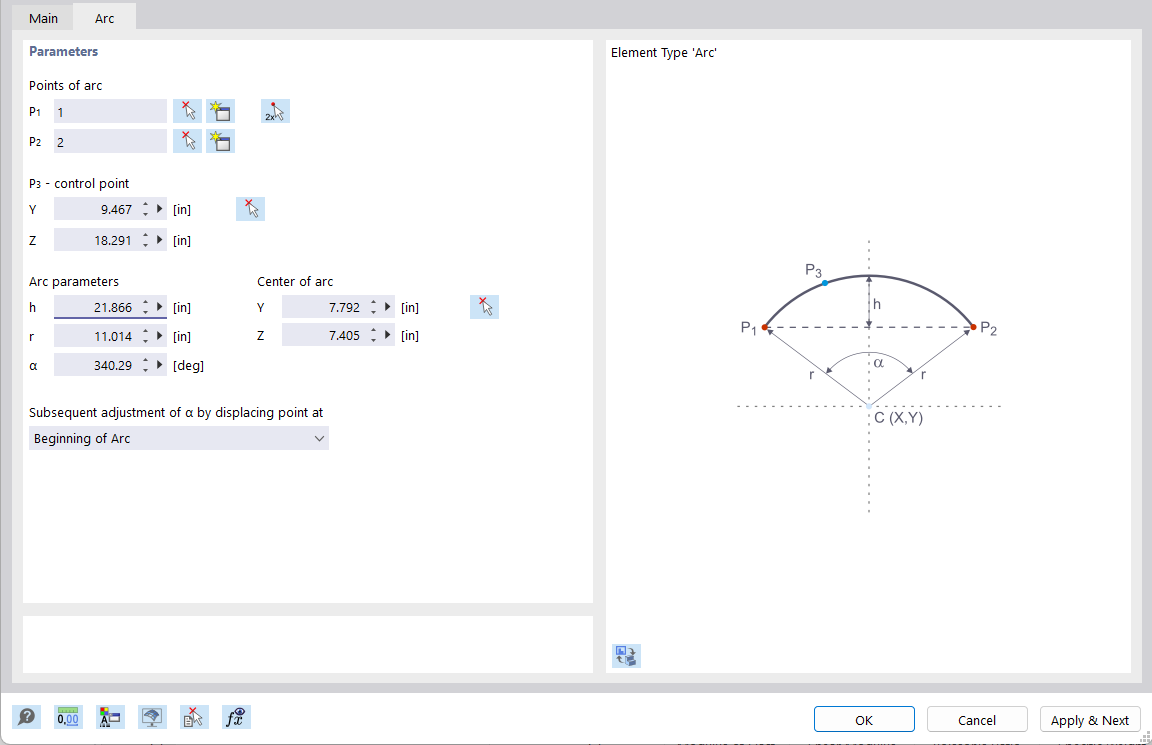Select both arc points using 2x pick tool
1152x745 pixels.
tap(275, 110)
